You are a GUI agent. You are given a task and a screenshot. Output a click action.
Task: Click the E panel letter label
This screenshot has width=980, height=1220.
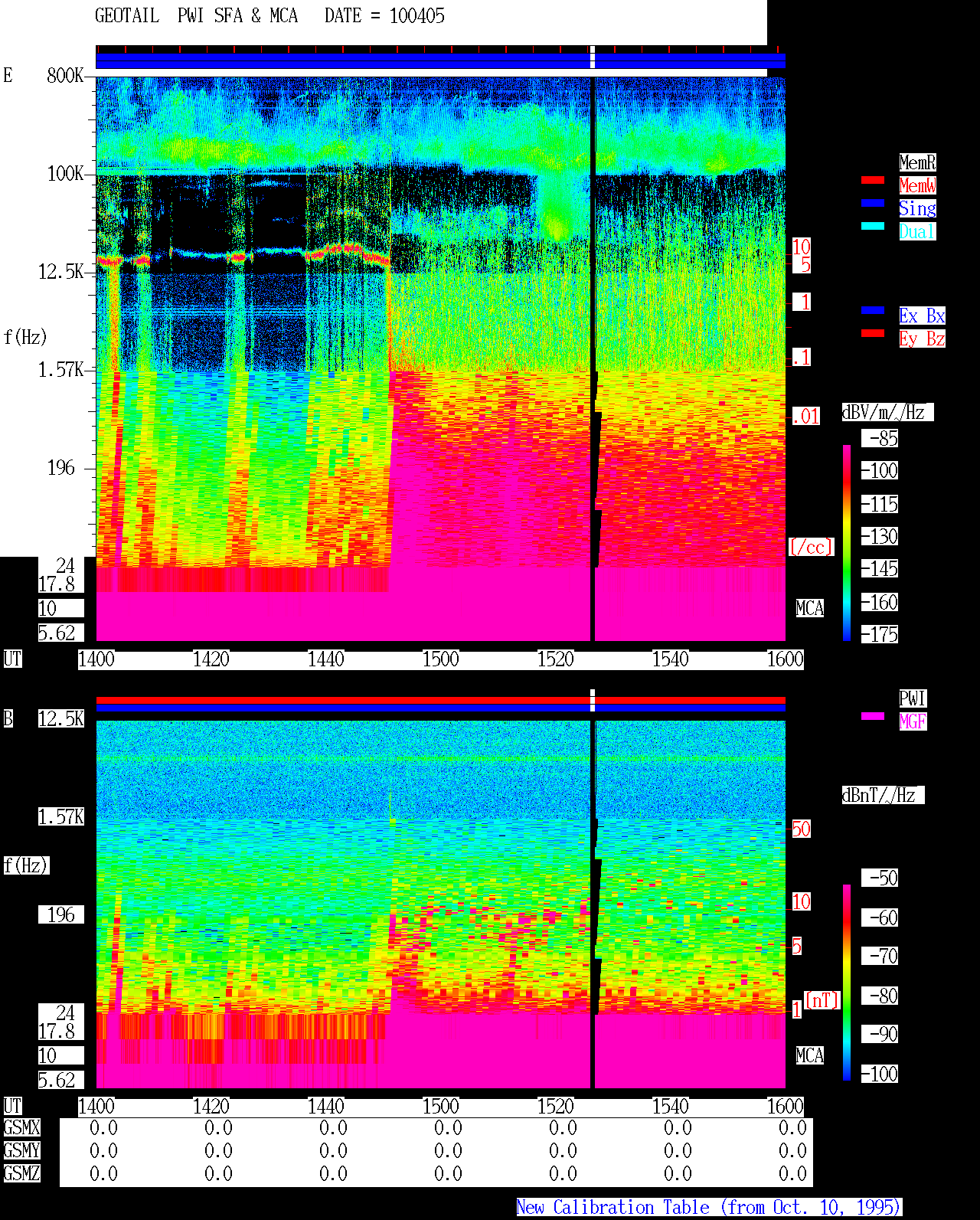pyautogui.click(x=8, y=75)
